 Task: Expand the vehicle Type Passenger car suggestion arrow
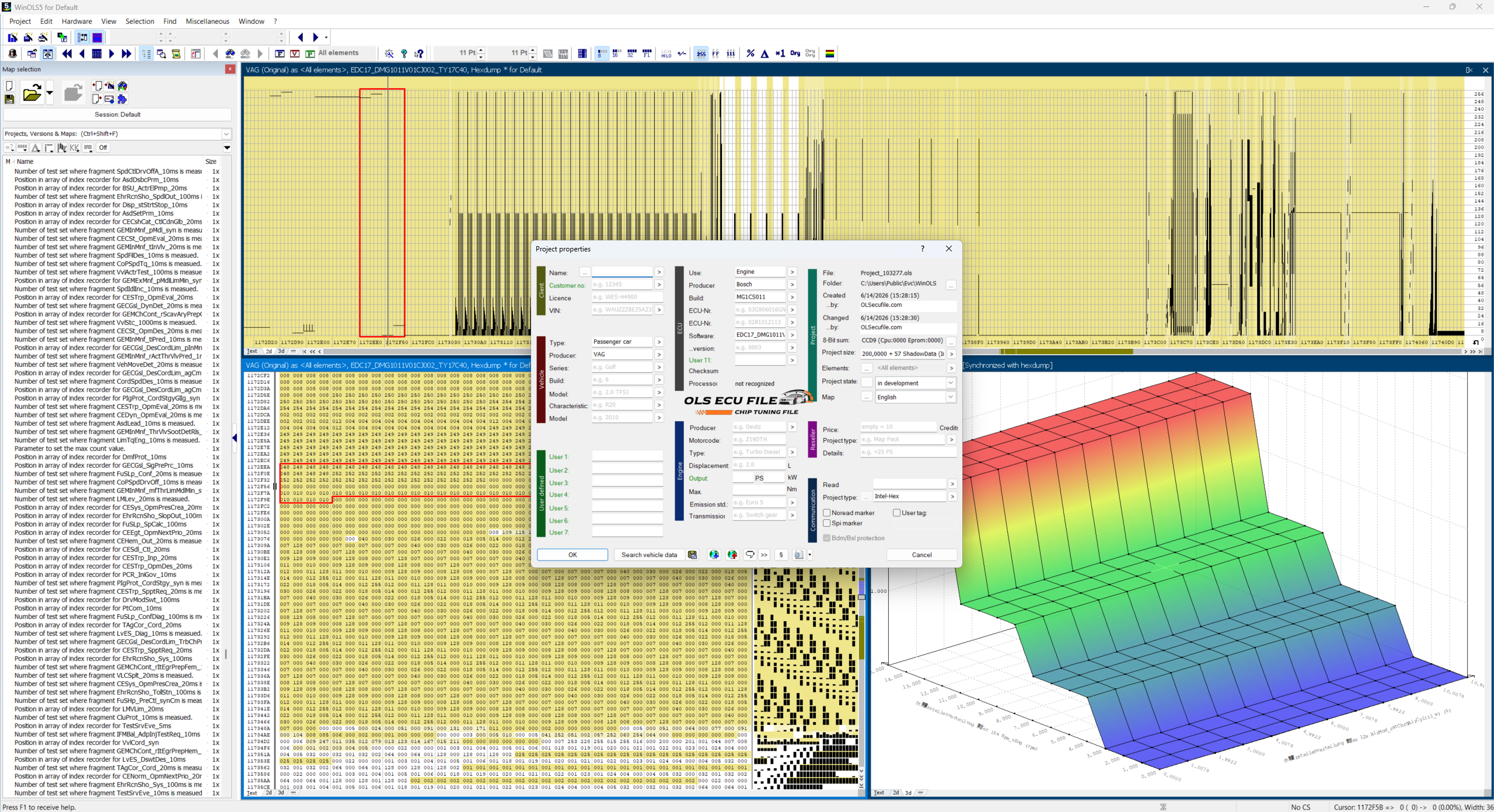(659, 342)
